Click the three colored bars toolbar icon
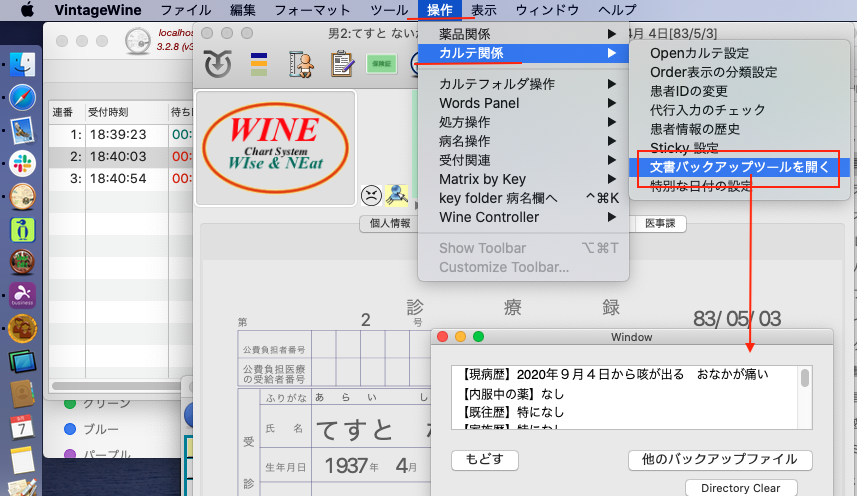The width and height of the screenshot is (857, 496). coord(258,65)
